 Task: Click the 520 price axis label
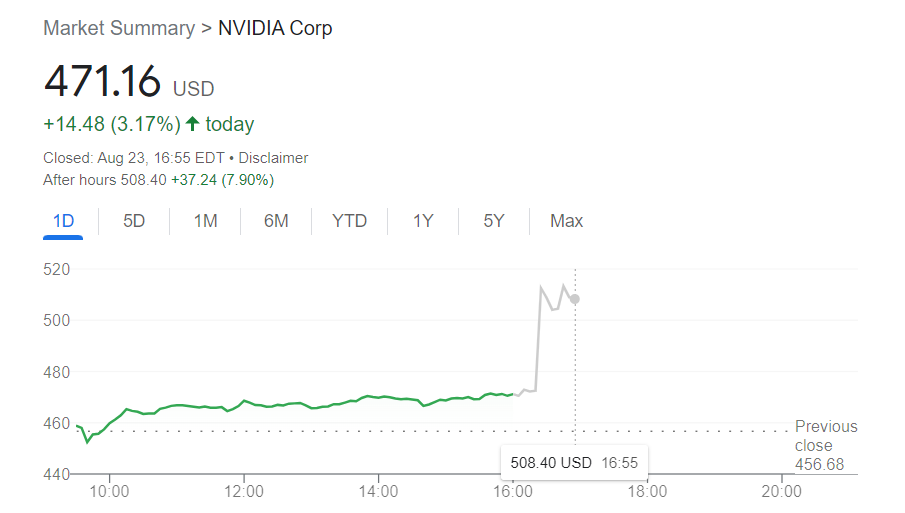pyautogui.click(x=56, y=269)
